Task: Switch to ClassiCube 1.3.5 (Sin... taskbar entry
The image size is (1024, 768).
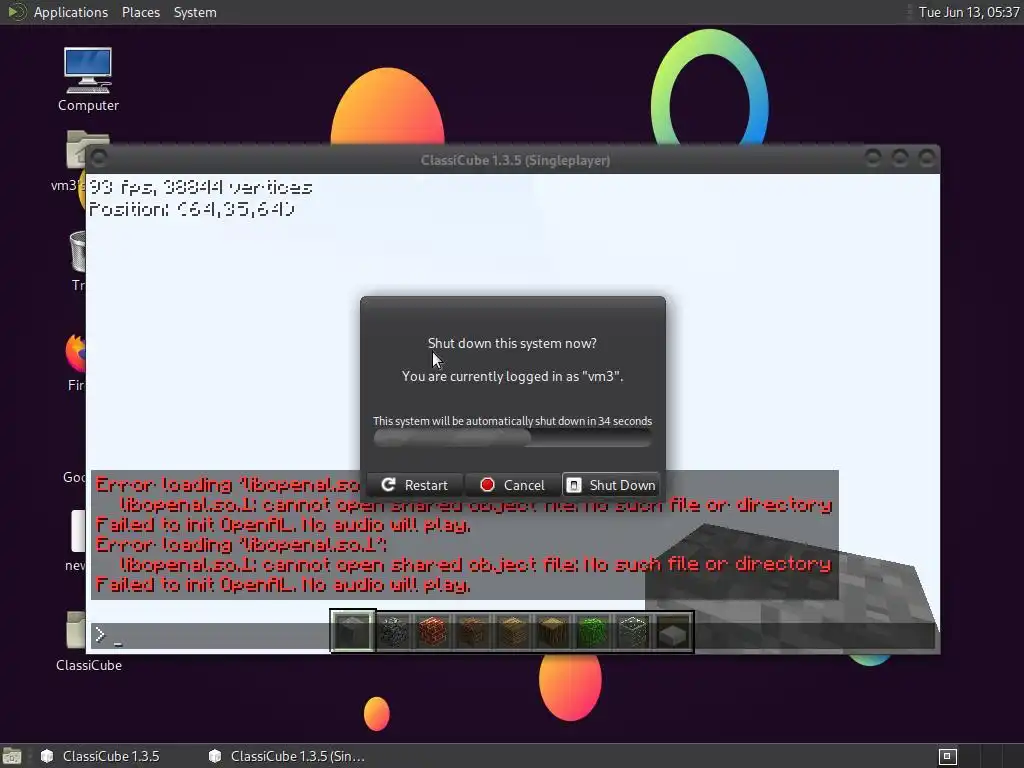Action: [x=287, y=756]
